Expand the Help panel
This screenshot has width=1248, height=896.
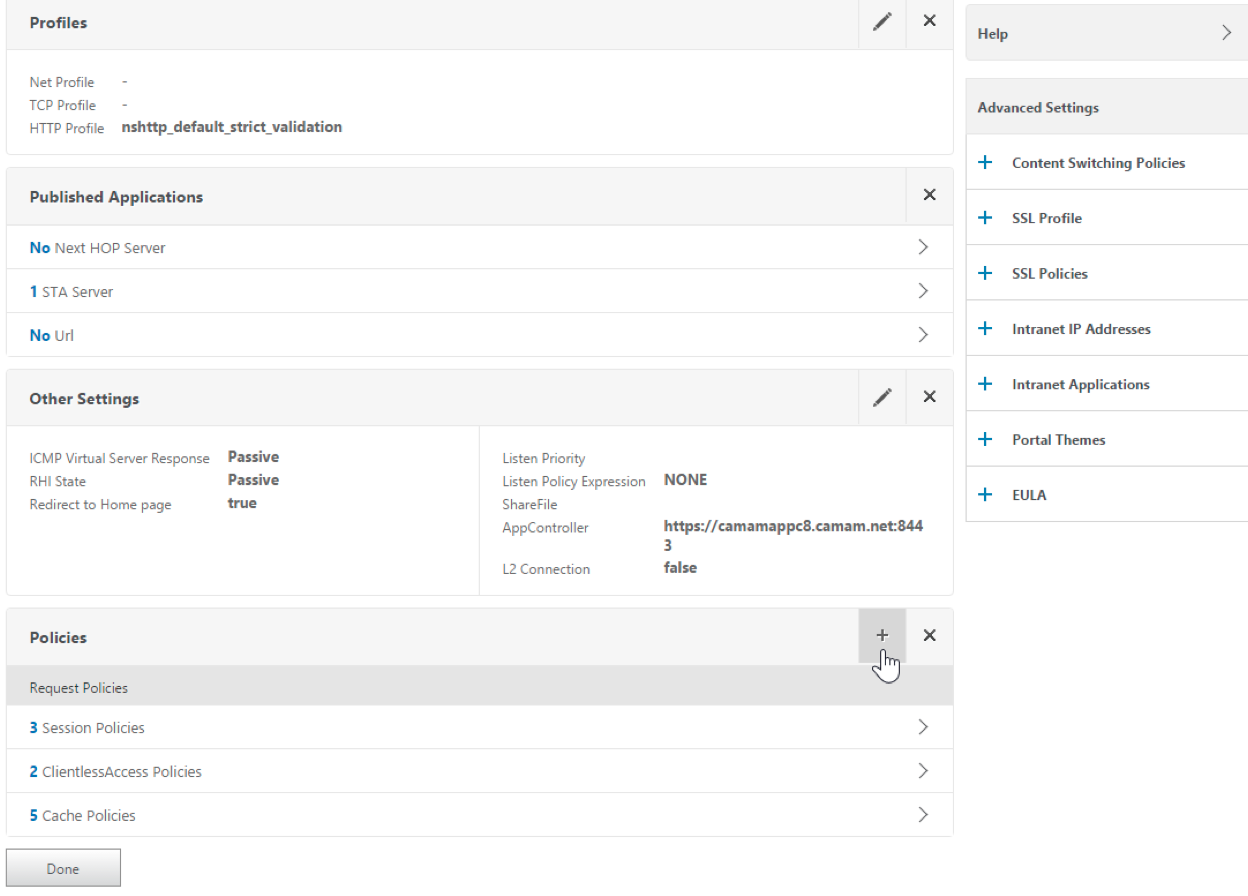click(x=1226, y=33)
